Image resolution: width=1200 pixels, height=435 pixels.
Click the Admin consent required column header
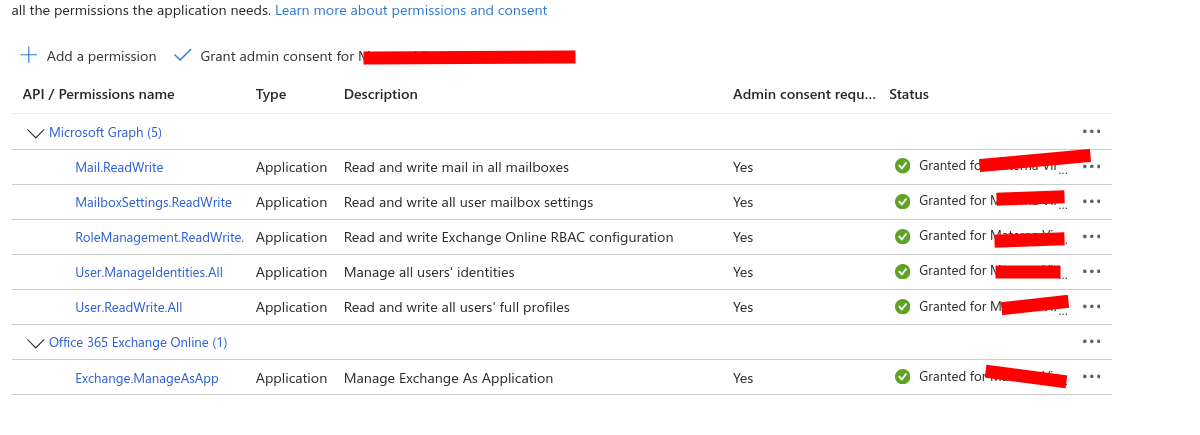pos(804,94)
